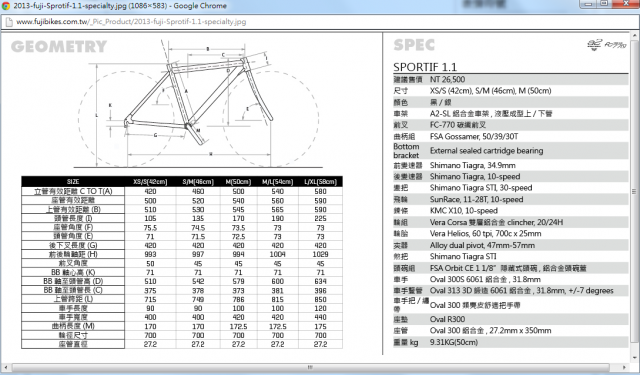Click the A2-SL frame spec
Viewport: 640px width, 375px height.
[491, 113]
